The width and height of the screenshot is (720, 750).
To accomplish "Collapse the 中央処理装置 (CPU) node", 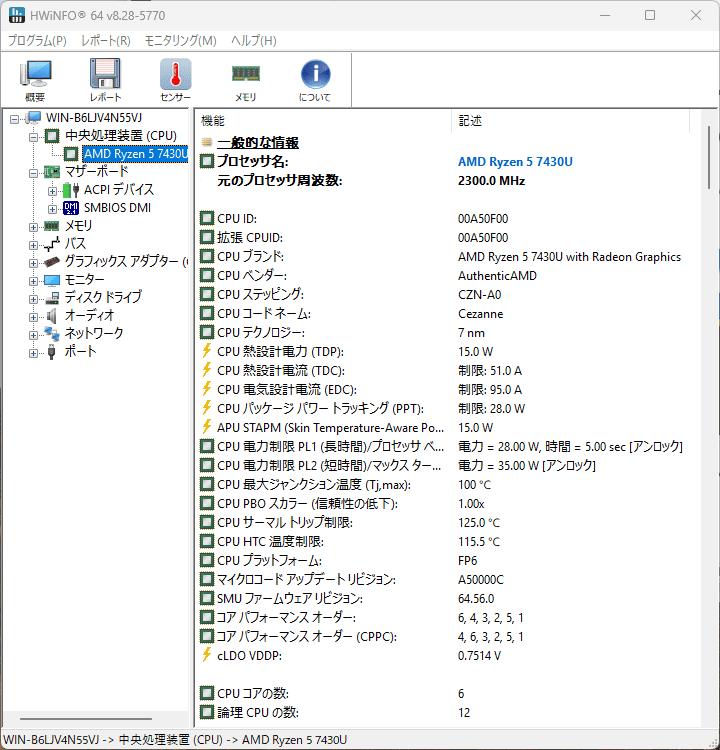I will (x=34, y=136).
